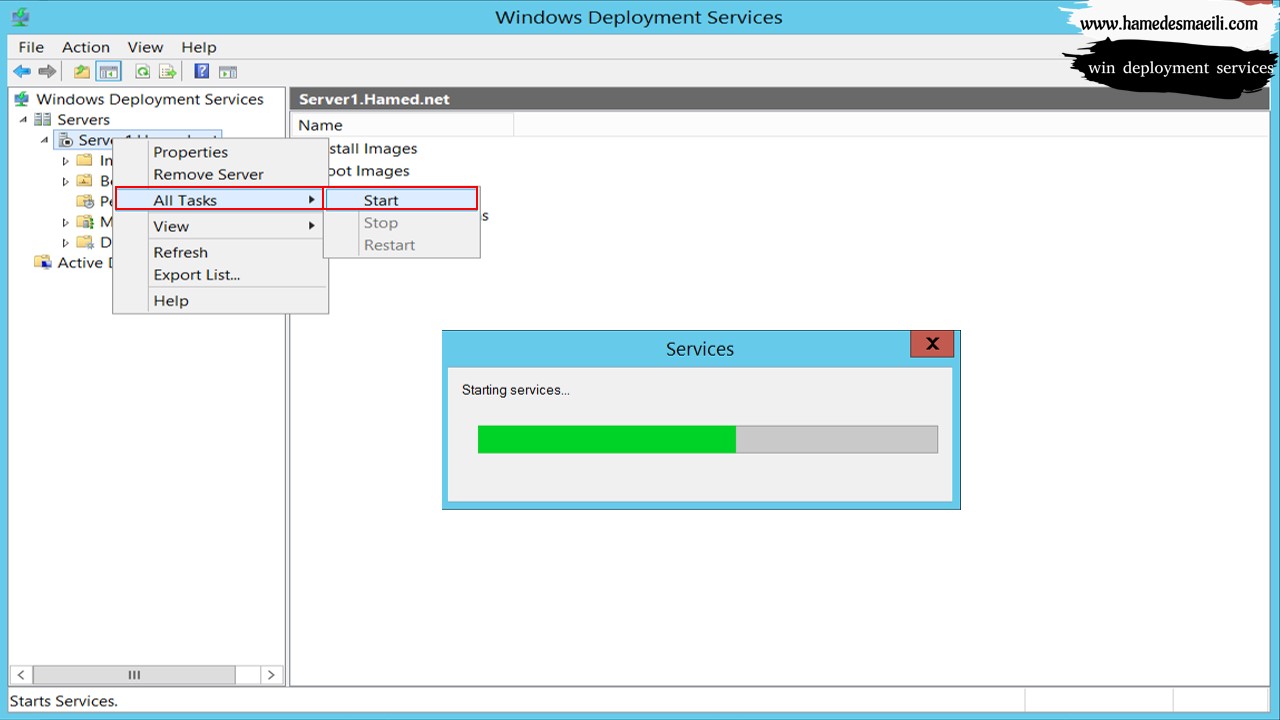Click the Server1 server icon in tree
The width and height of the screenshot is (1280, 720).
pos(65,140)
